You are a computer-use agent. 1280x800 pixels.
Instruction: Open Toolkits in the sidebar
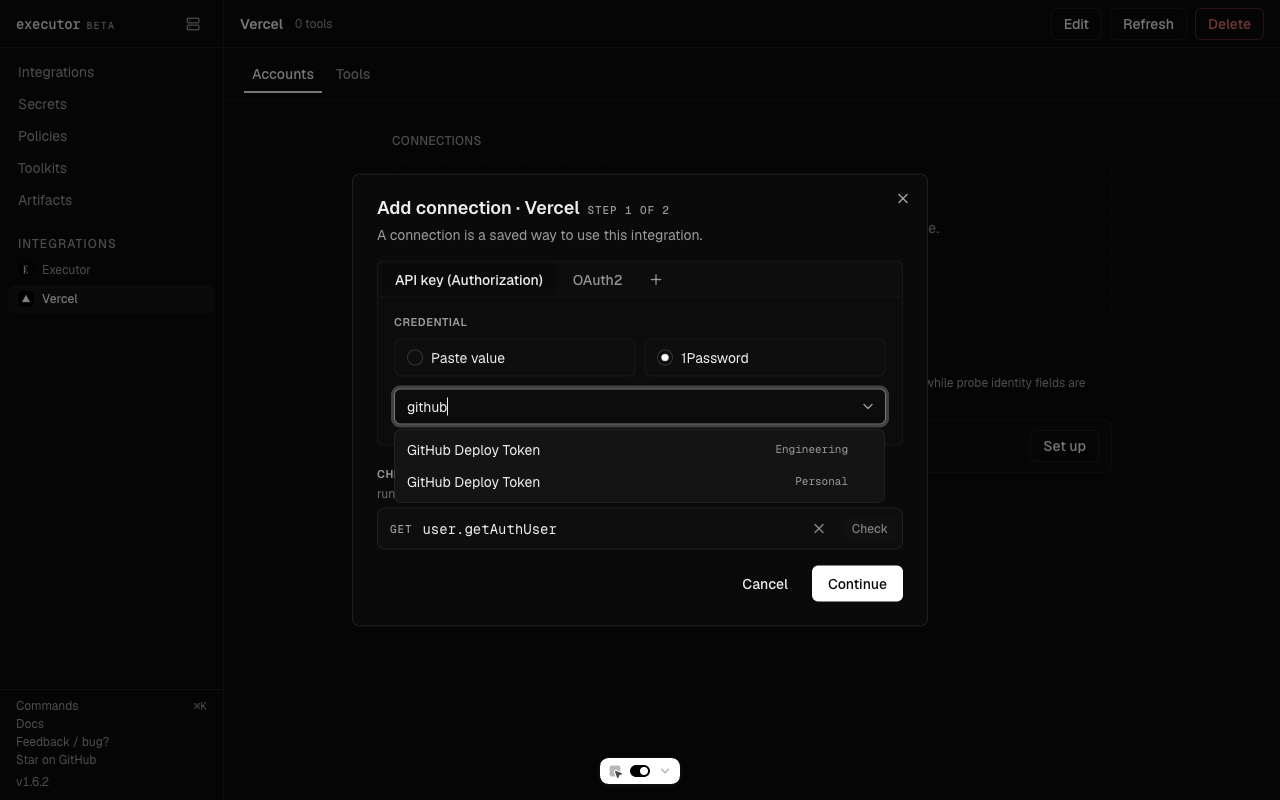click(x=42, y=168)
